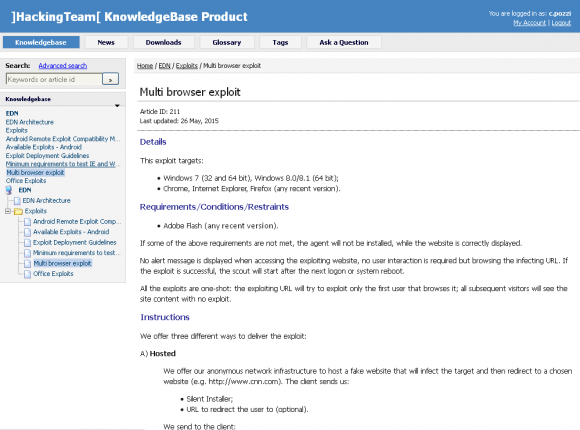Go to Ask a Question tab

pyautogui.click(x=344, y=42)
